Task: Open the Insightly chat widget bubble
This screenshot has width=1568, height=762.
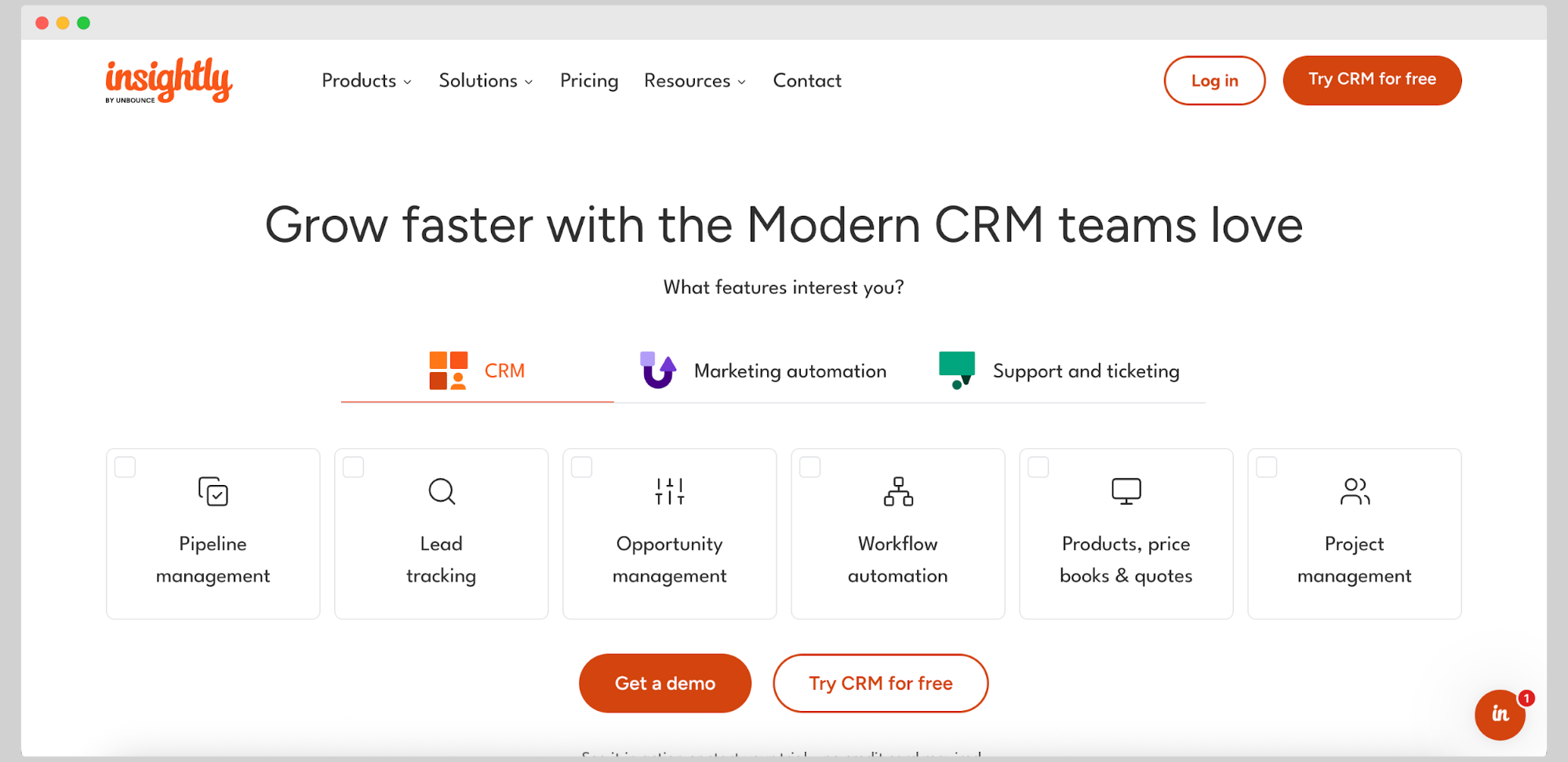Action: click(x=1500, y=714)
